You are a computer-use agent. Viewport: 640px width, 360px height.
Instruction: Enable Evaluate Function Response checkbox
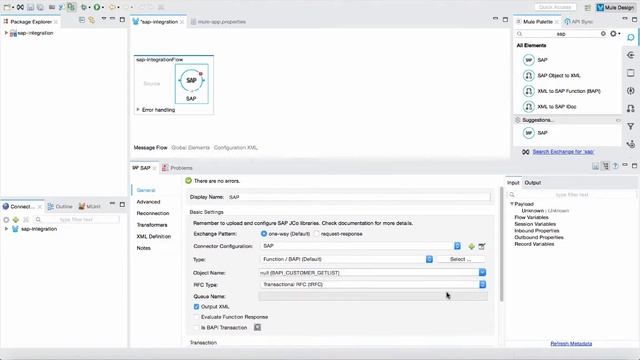click(x=196, y=317)
